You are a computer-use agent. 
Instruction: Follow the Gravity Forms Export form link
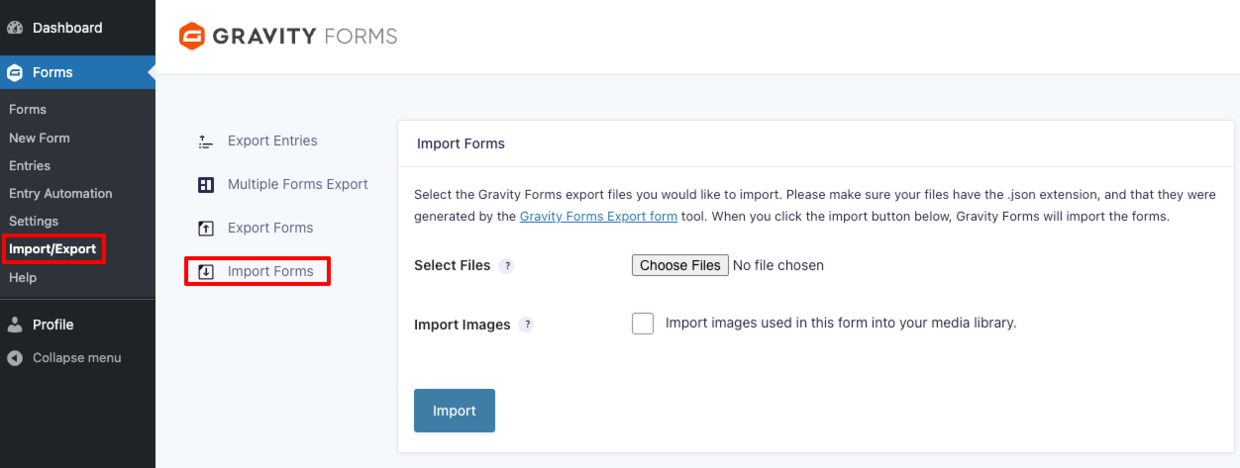coord(598,216)
